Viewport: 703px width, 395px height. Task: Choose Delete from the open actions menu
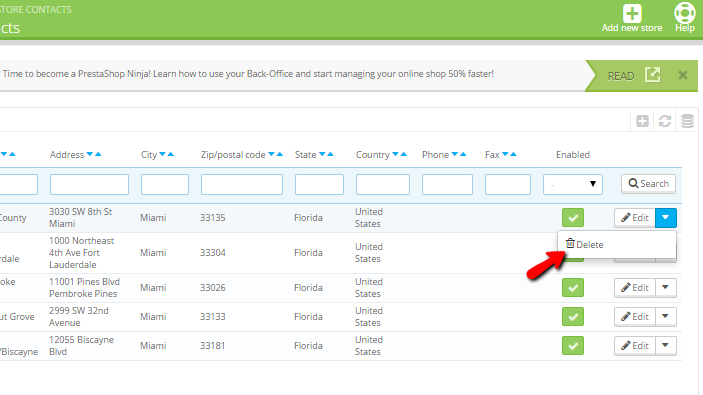pyautogui.click(x=616, y=244)
